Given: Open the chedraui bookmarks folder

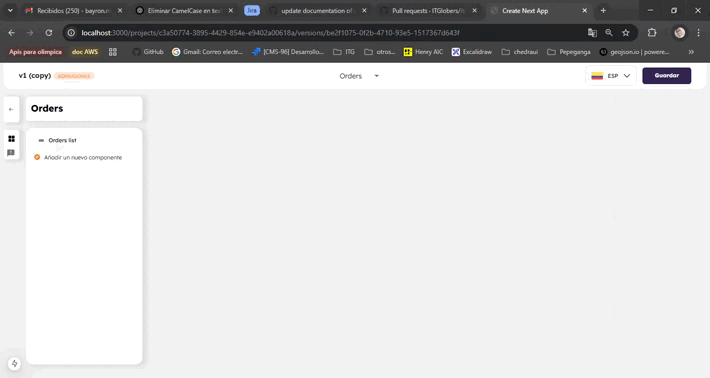Looking at the screenshot, I should (520, 52).
